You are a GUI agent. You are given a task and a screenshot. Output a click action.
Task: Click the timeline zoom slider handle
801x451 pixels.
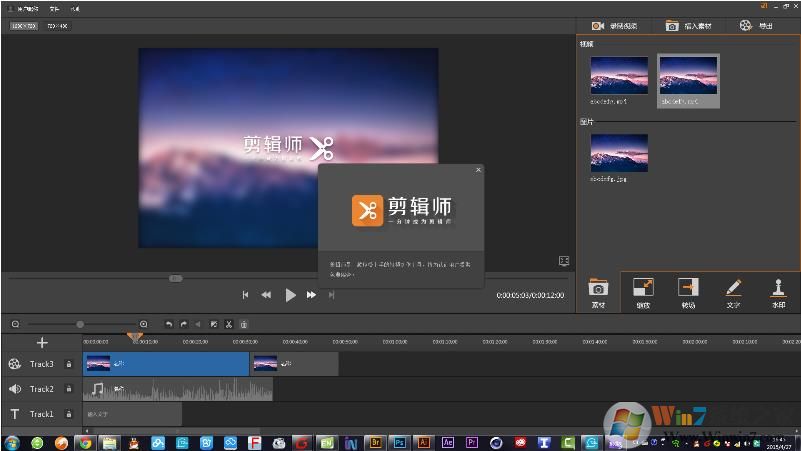[x=80, y=324]
